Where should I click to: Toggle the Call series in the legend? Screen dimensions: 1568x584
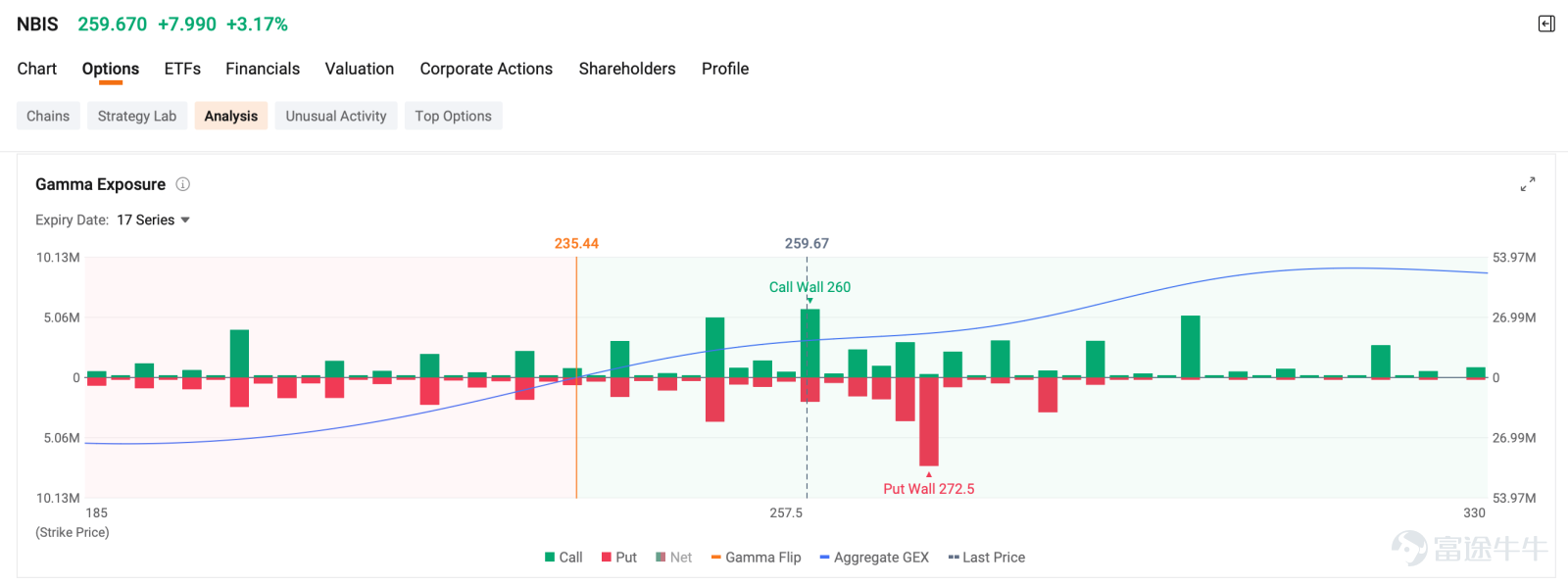click(x=563, y=558)
